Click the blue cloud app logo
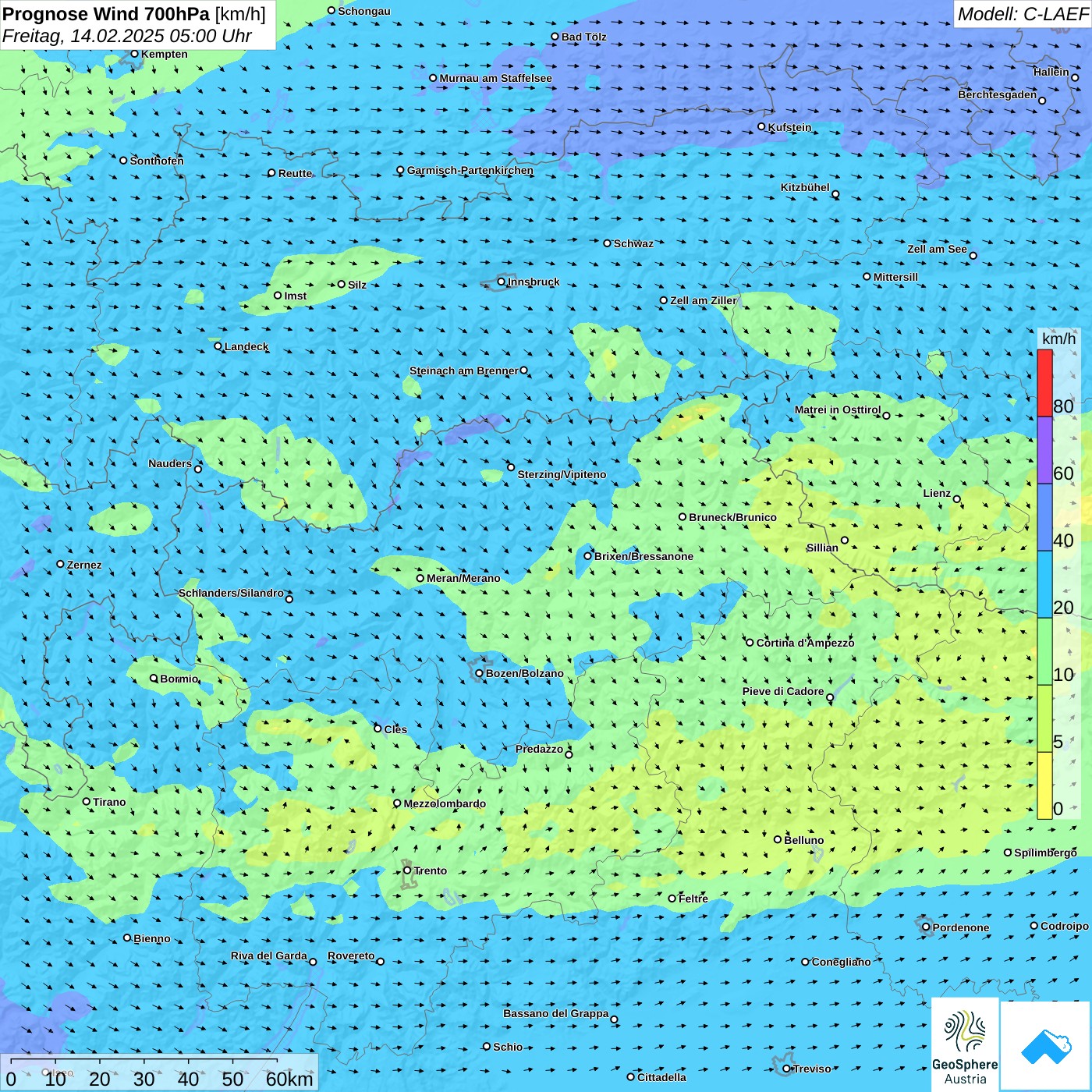Image resolution: width=1092 pixels, height=1092 pixels. pyautogui.click(x=1046, y=1046)
